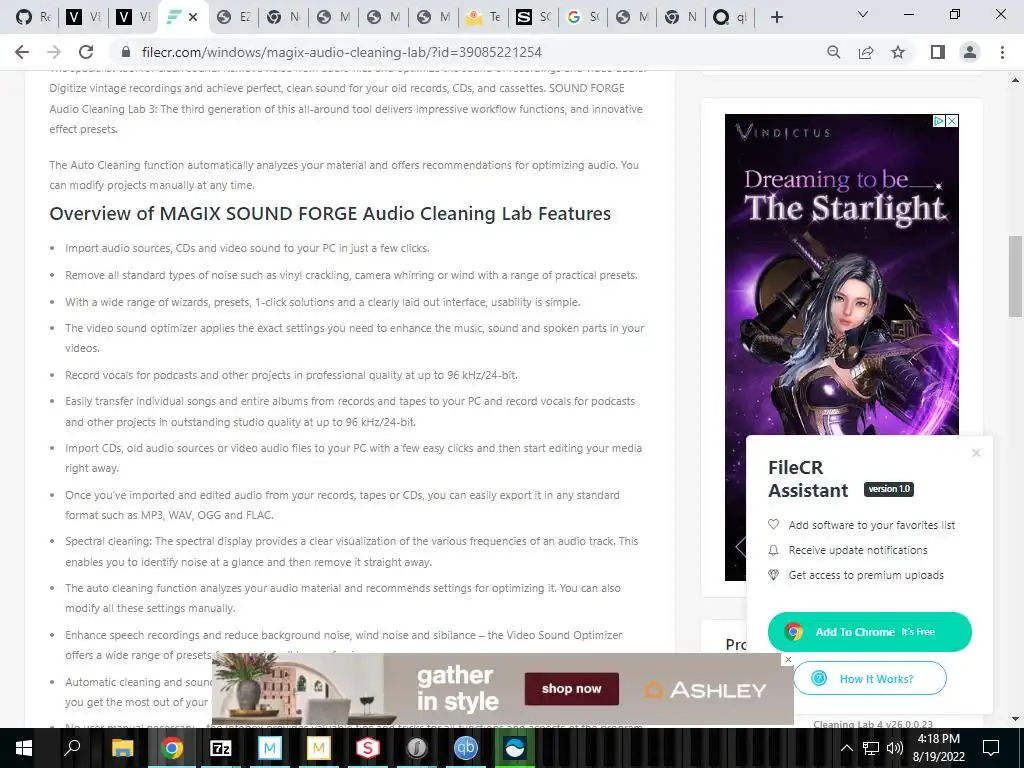The width and height of the screenshot is (1024, 768).
Task: Show hidden system tray icons
Action: [x=846, y=748]
